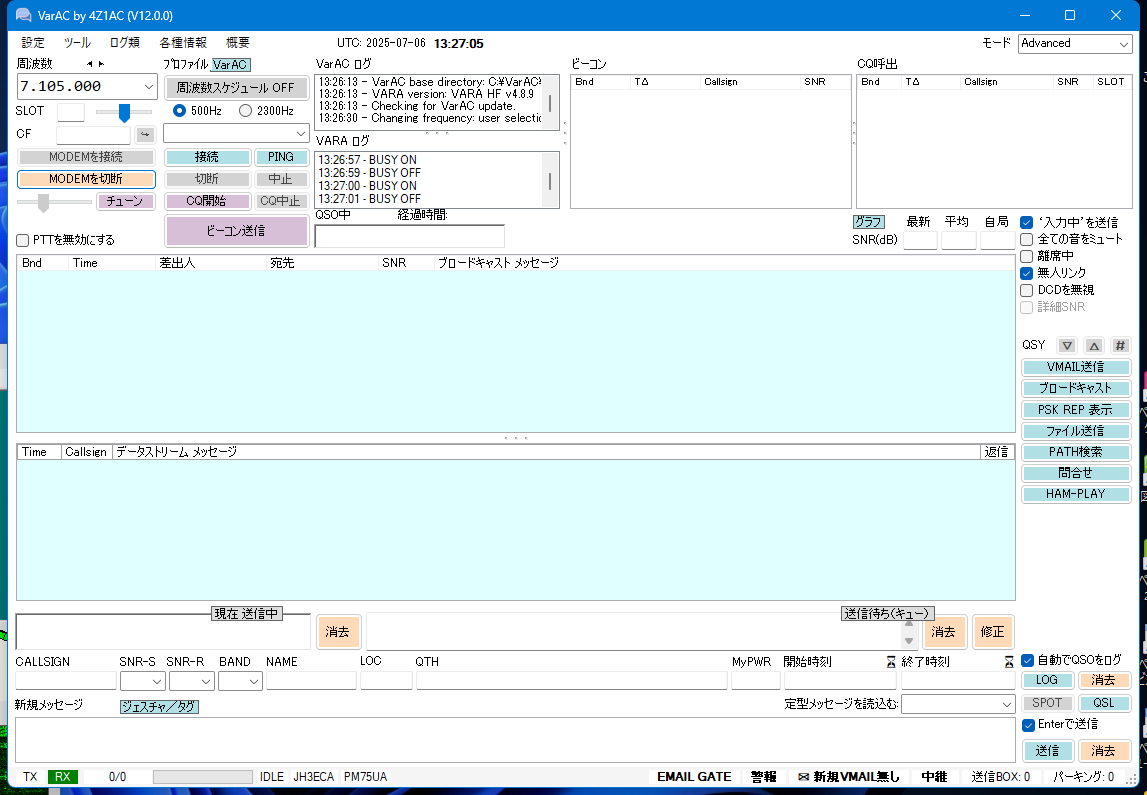Click the ビーコン送信 button
Screen dimensions: 1147x795
pyautogui.click(x=236, y=231)
